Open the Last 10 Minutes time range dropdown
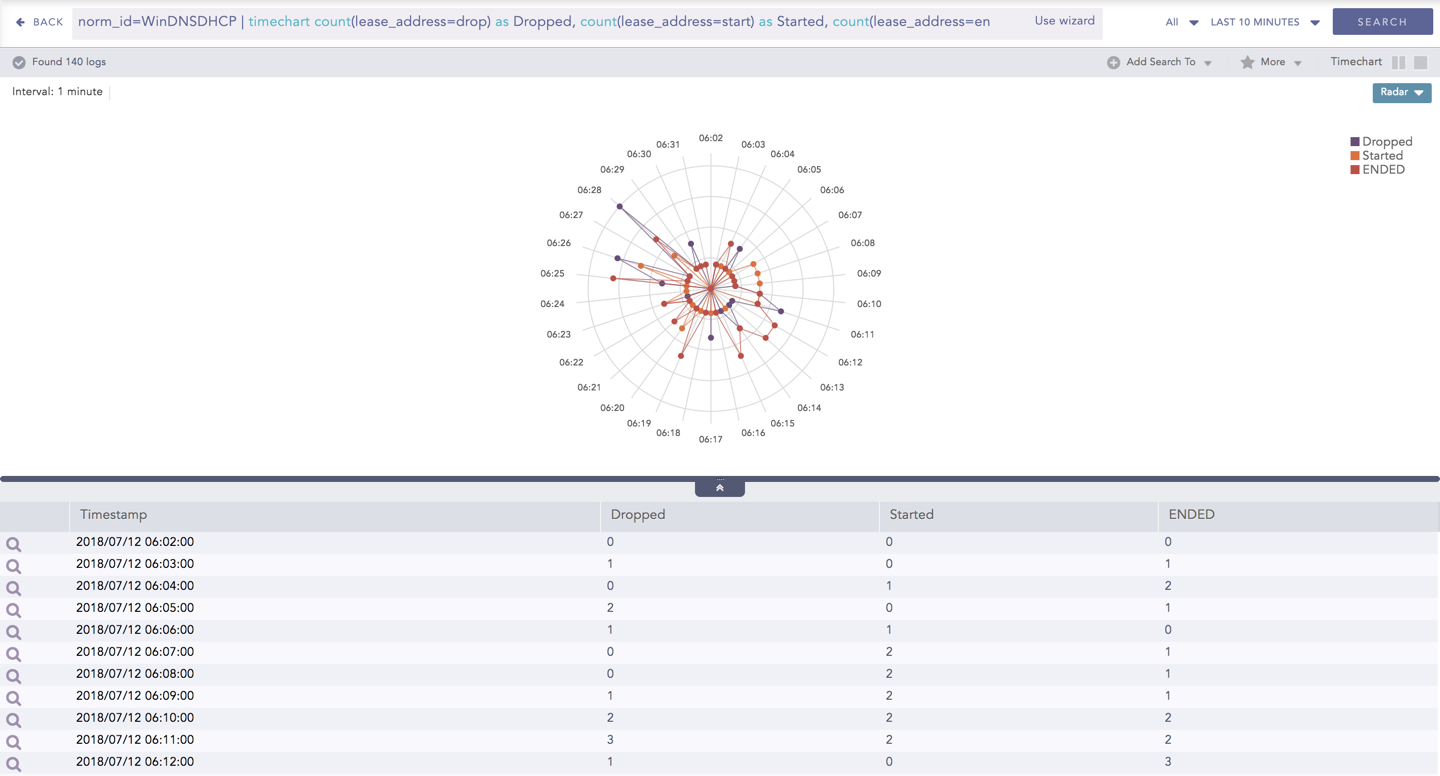Viewport: 1440px width, 776px height. pos(1264,22)
